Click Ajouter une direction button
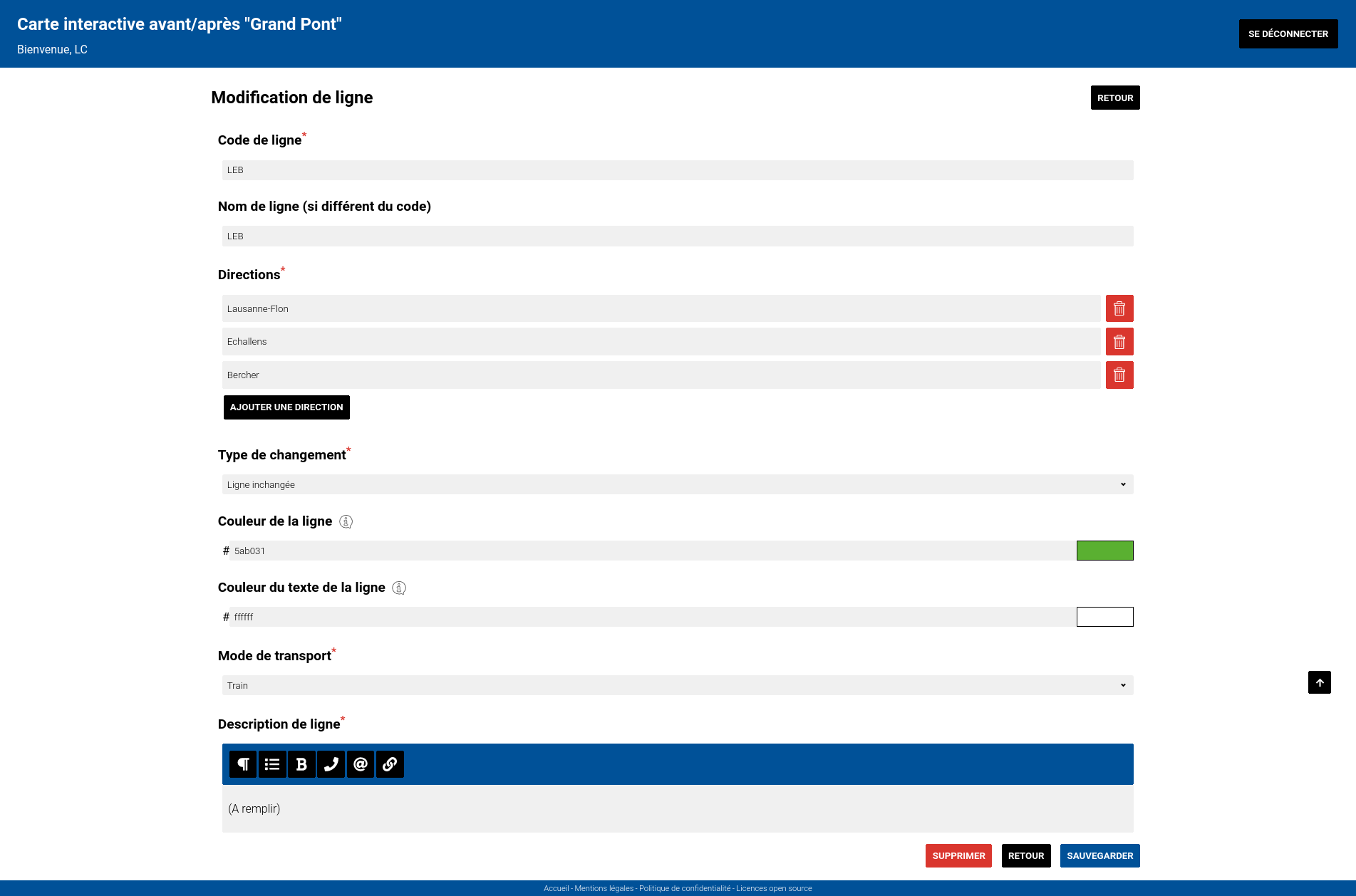The image size is (1356, 896). pyautogui.click(x=286, y=407)
